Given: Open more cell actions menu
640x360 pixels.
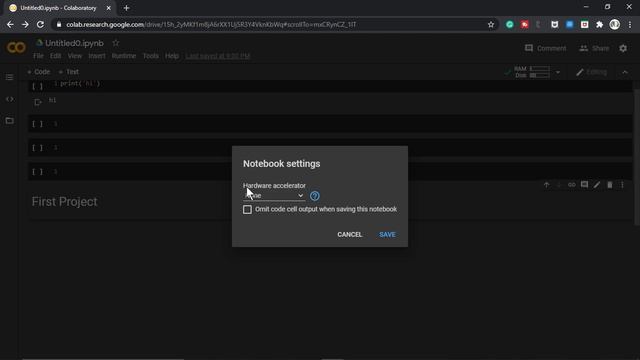Looking at the screenshot, I should click(x=622, y=185).
